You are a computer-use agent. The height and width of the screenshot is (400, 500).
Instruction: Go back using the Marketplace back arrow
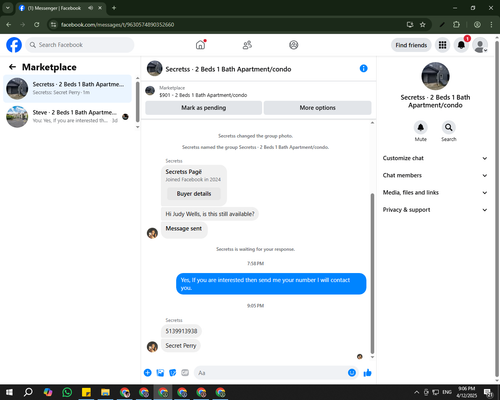point(13,67)
